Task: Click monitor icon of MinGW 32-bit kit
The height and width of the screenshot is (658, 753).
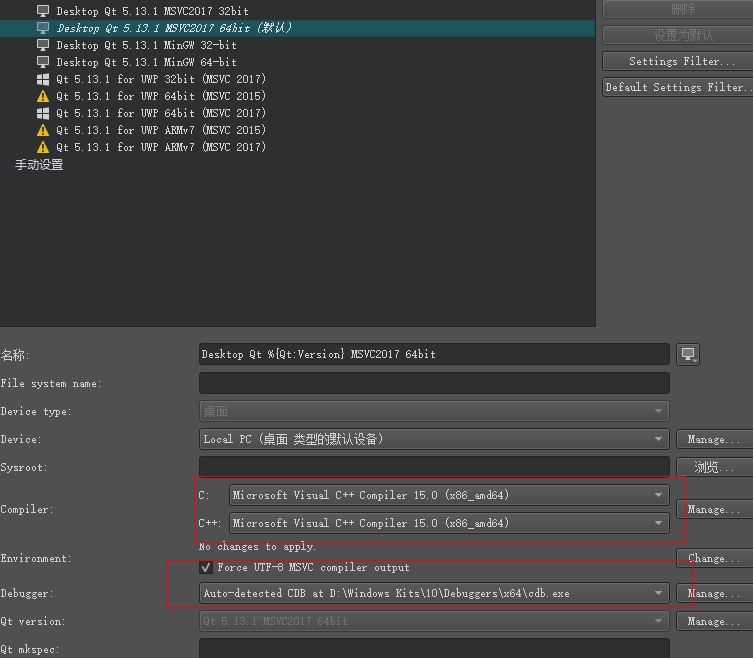Action: 43,45
